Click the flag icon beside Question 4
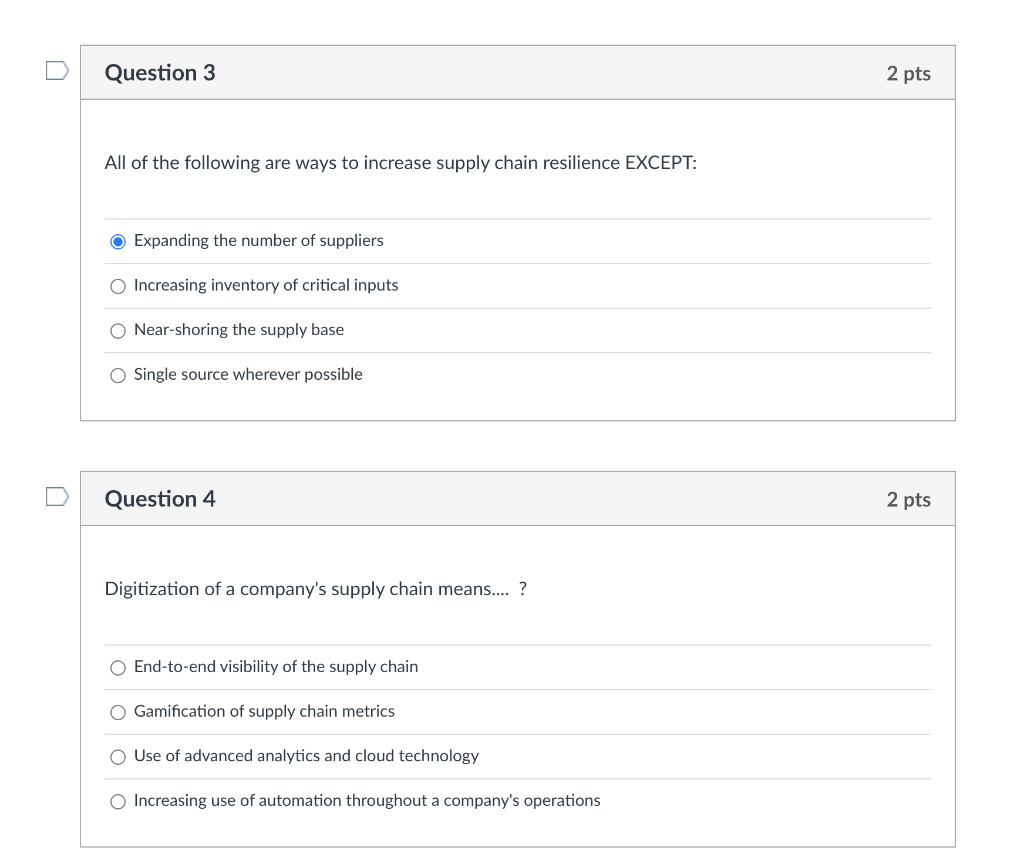Image resolution: width=1024 pixels, height=864 pixels. tap(57, 495)
